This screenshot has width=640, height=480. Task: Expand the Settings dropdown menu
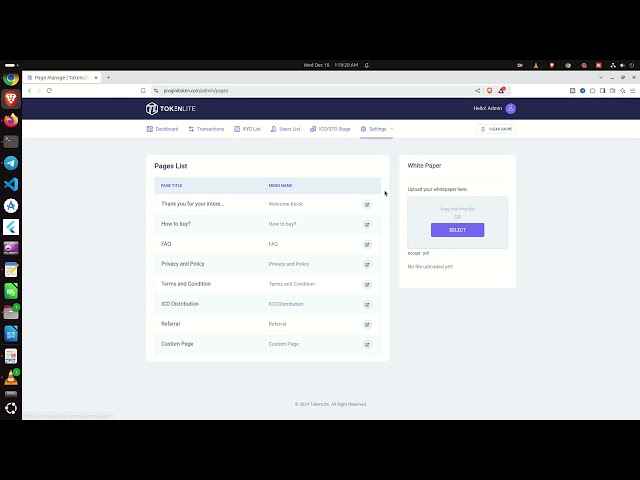377,129
